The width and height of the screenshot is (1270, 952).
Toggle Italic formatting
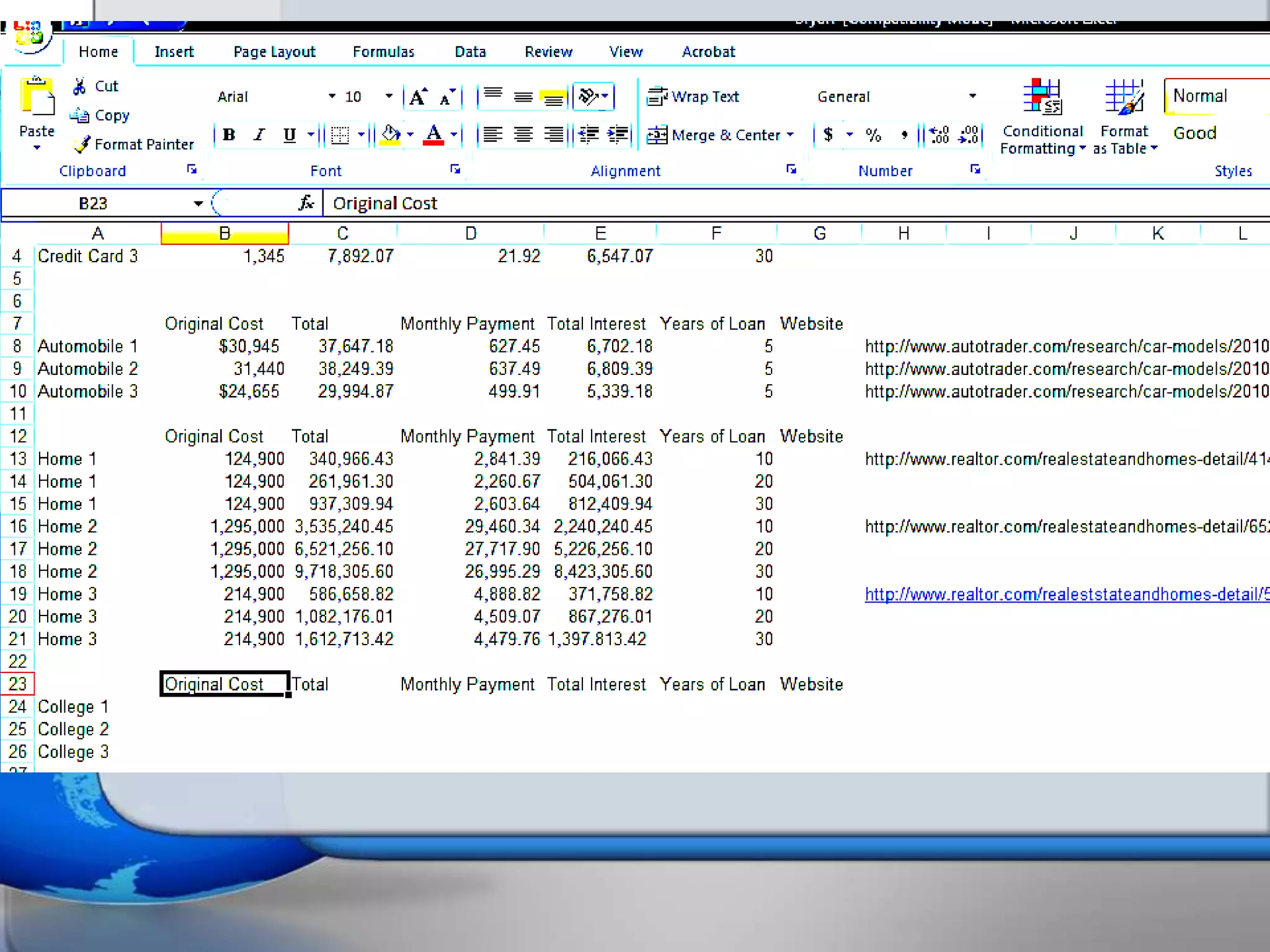pyautogui.click(x=259, y=134)
